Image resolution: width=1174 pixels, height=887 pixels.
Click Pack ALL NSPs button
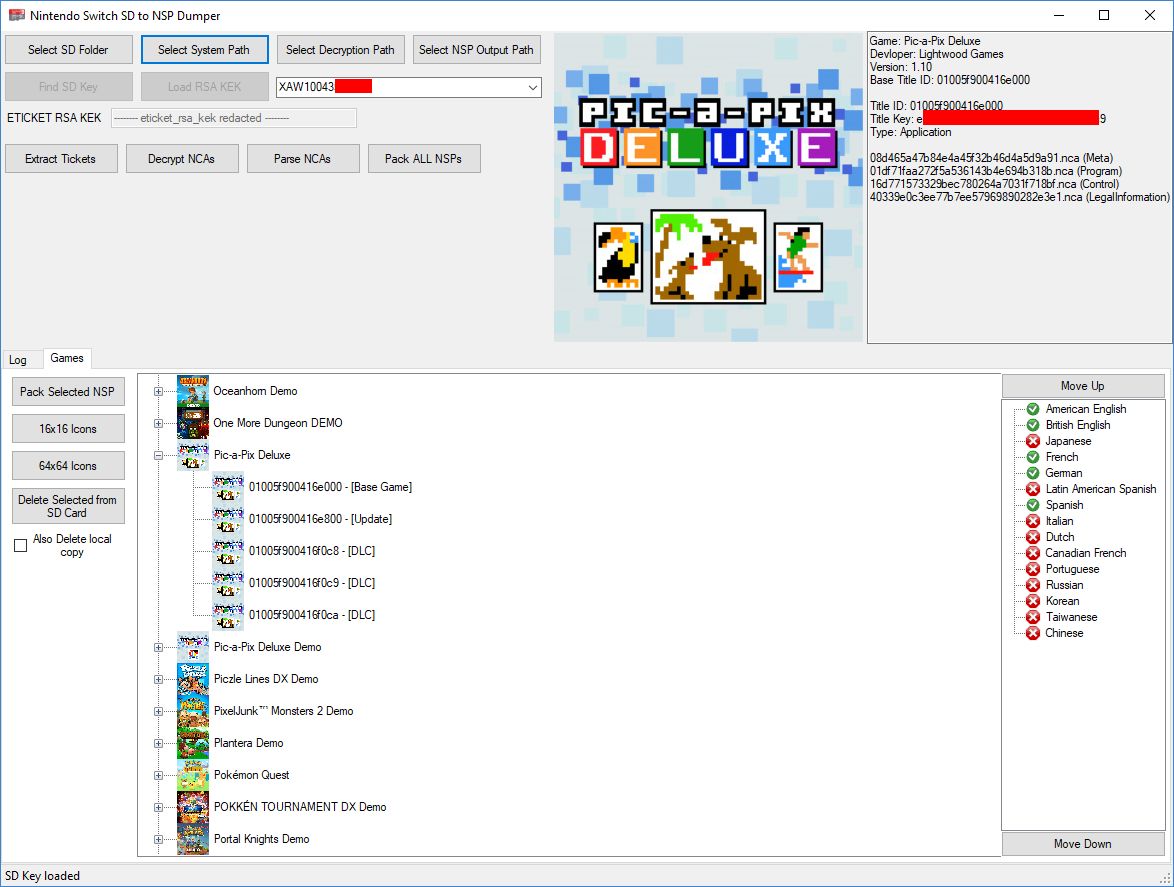(x=424, y=159)
